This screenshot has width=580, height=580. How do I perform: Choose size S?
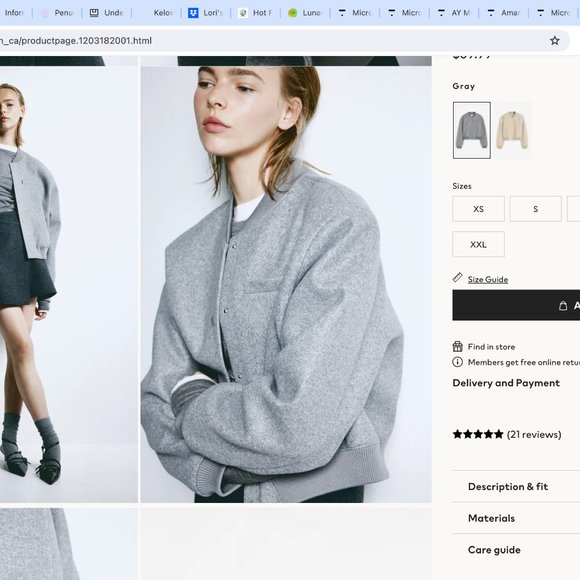coord(536,209)
